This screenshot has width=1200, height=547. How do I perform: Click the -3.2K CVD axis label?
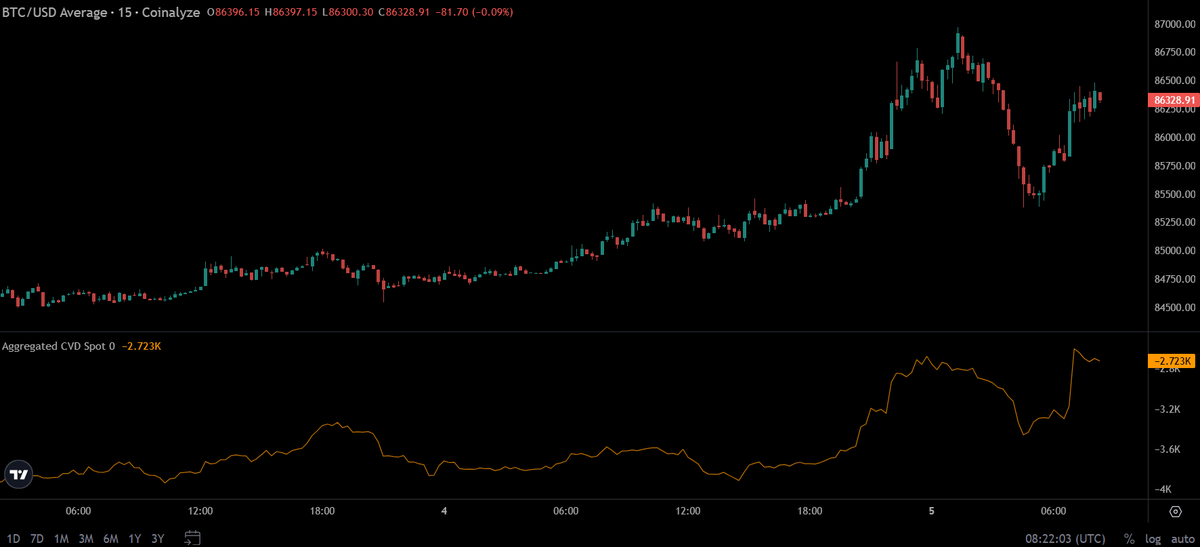point(1169,410)
